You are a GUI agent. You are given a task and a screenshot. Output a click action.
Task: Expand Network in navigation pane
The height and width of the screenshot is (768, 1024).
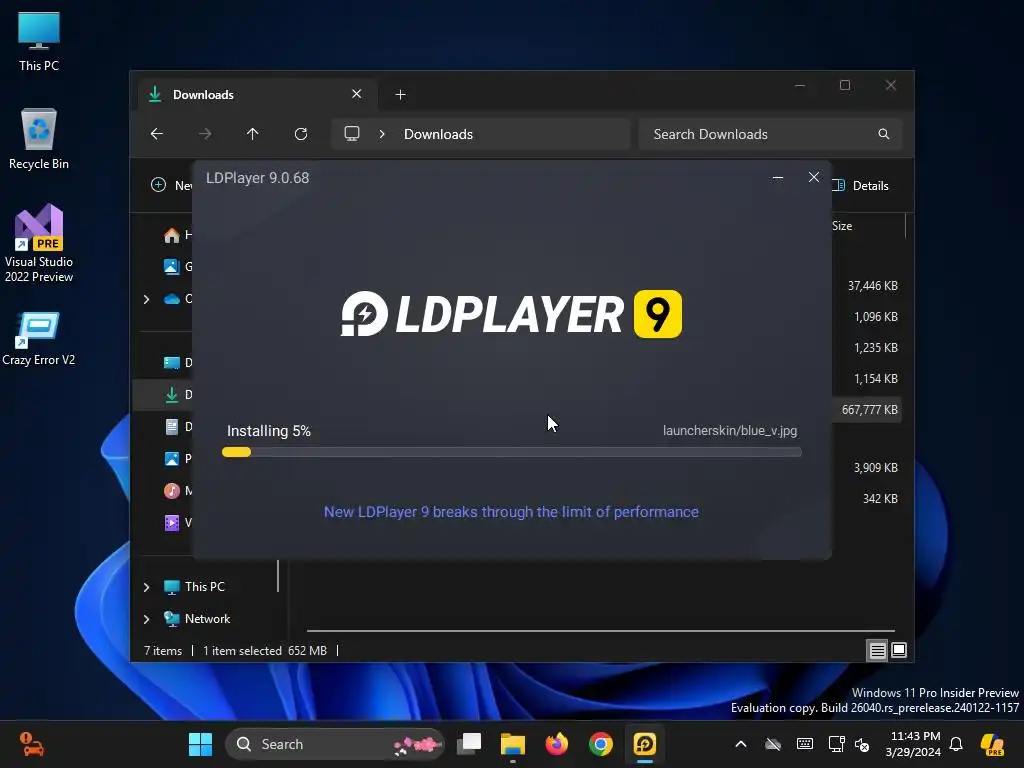coord(146,619)
